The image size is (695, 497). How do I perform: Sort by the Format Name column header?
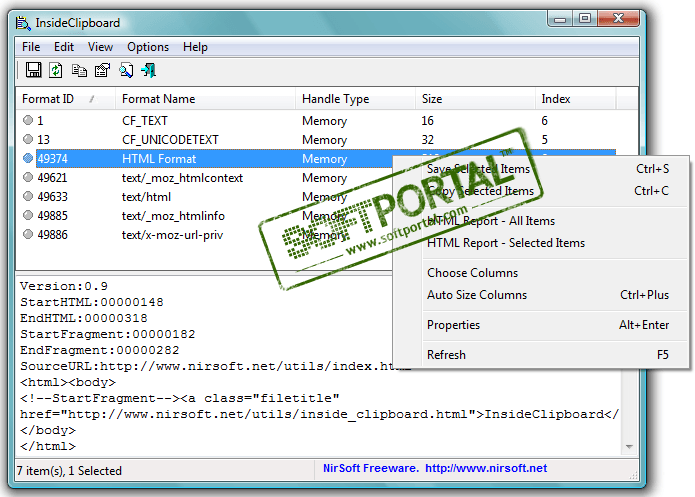pos(206,99)
